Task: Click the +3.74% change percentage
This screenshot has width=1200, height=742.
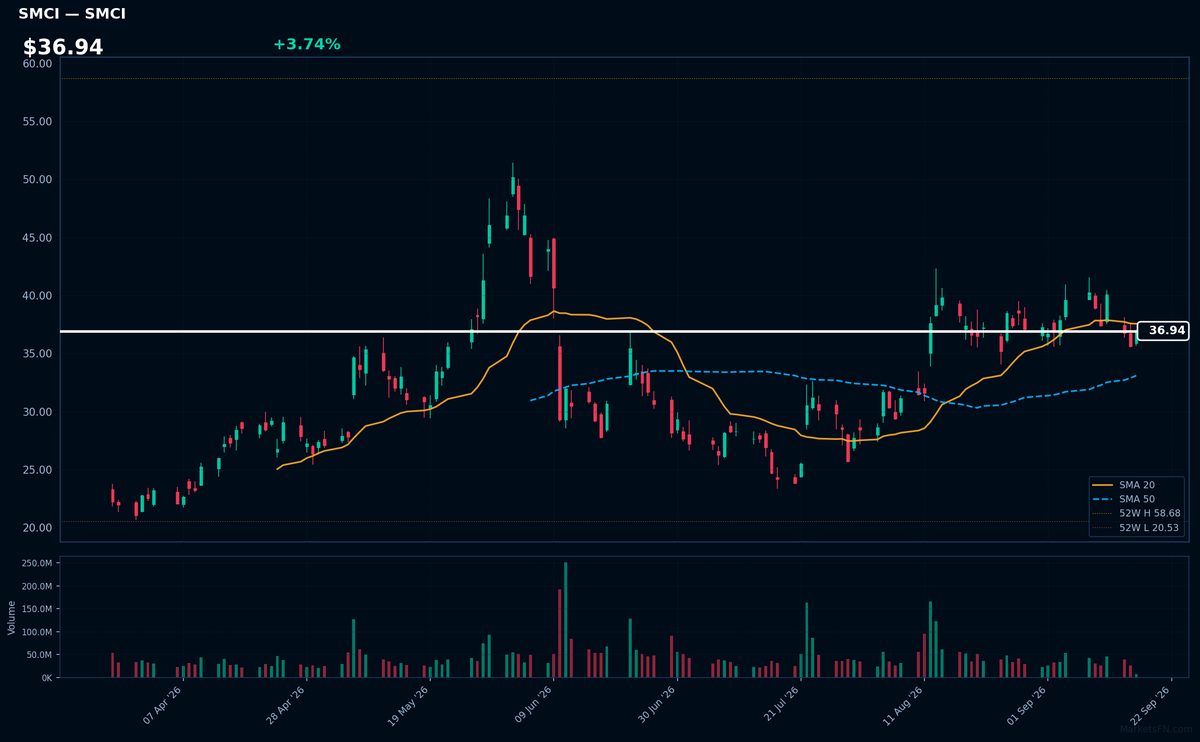Action: [307, 44]
